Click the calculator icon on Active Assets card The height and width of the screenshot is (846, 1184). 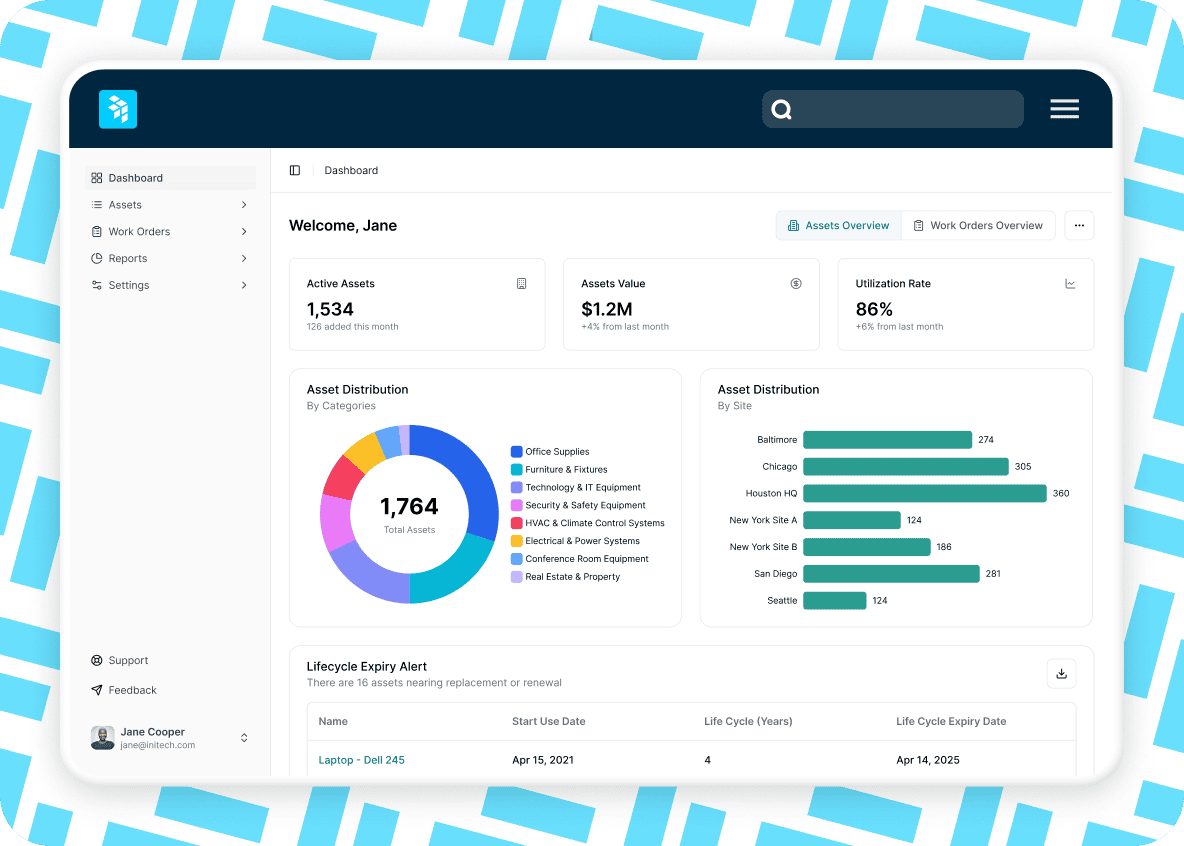tap(521, 283)
